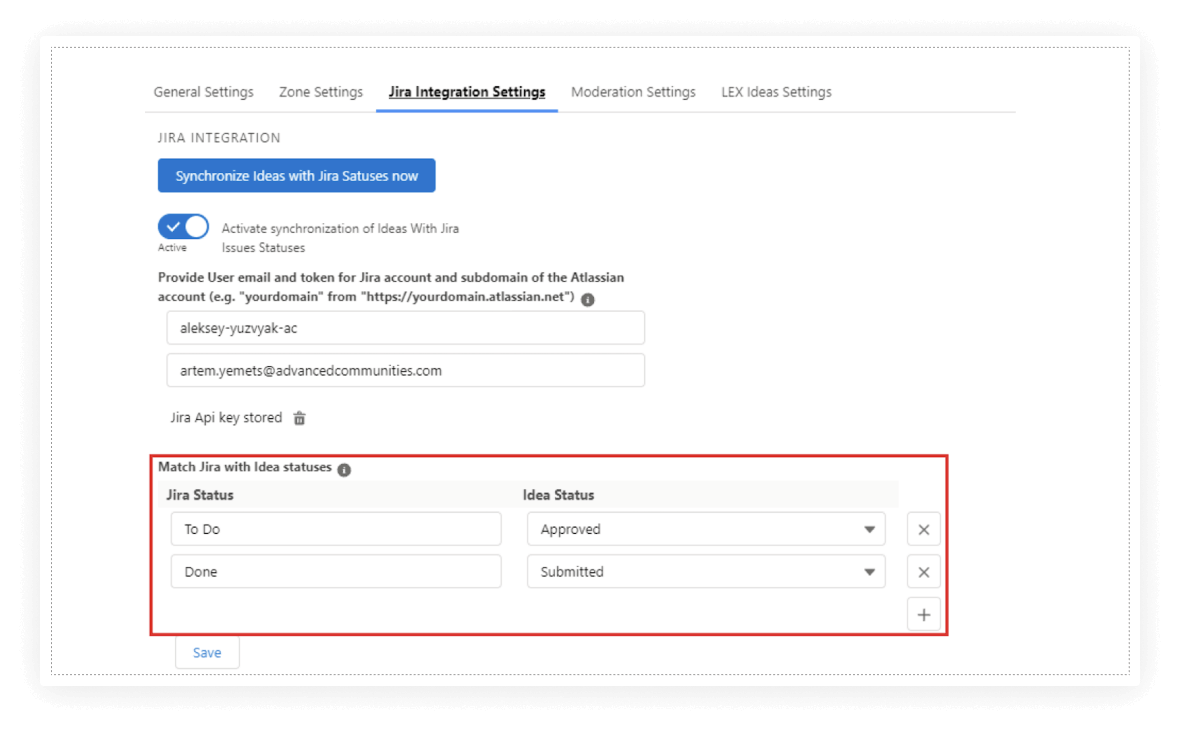
Task: Click the Jira Status field containing Done
Action: [x=335, y=571]
